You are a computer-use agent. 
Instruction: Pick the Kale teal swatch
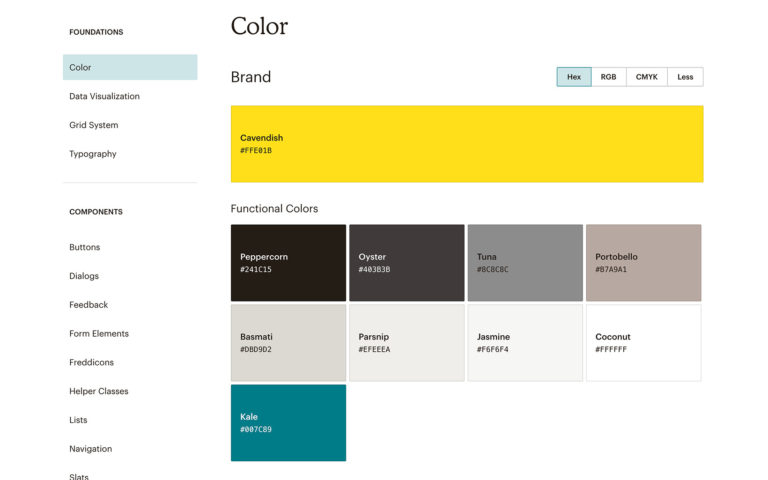coord(288,423)
